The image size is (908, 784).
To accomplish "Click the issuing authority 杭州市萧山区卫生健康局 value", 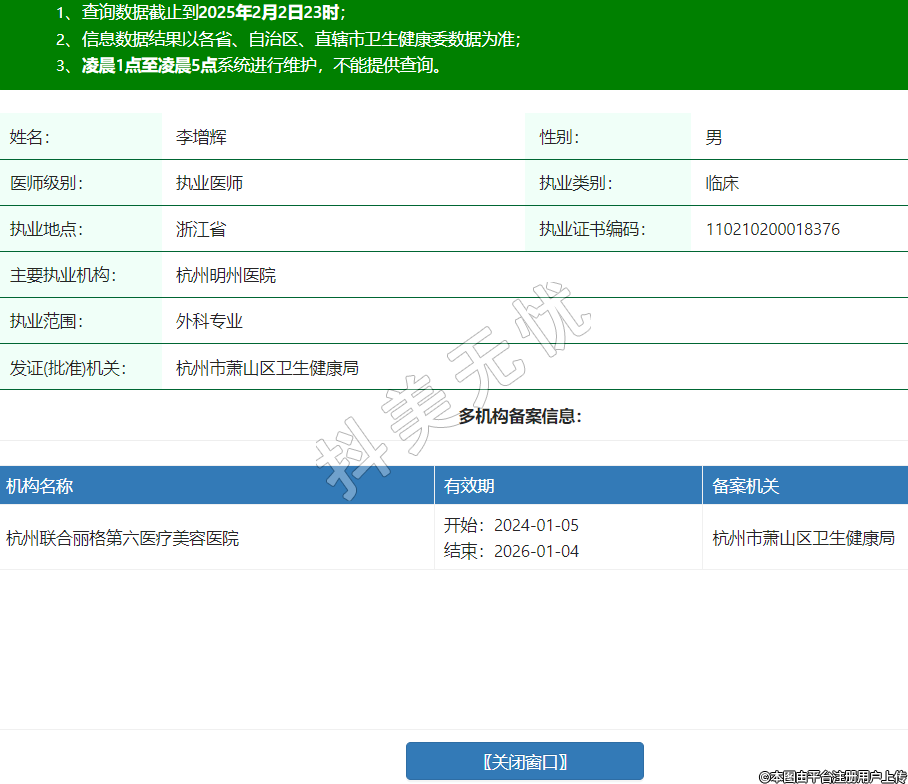I will 267,367.
